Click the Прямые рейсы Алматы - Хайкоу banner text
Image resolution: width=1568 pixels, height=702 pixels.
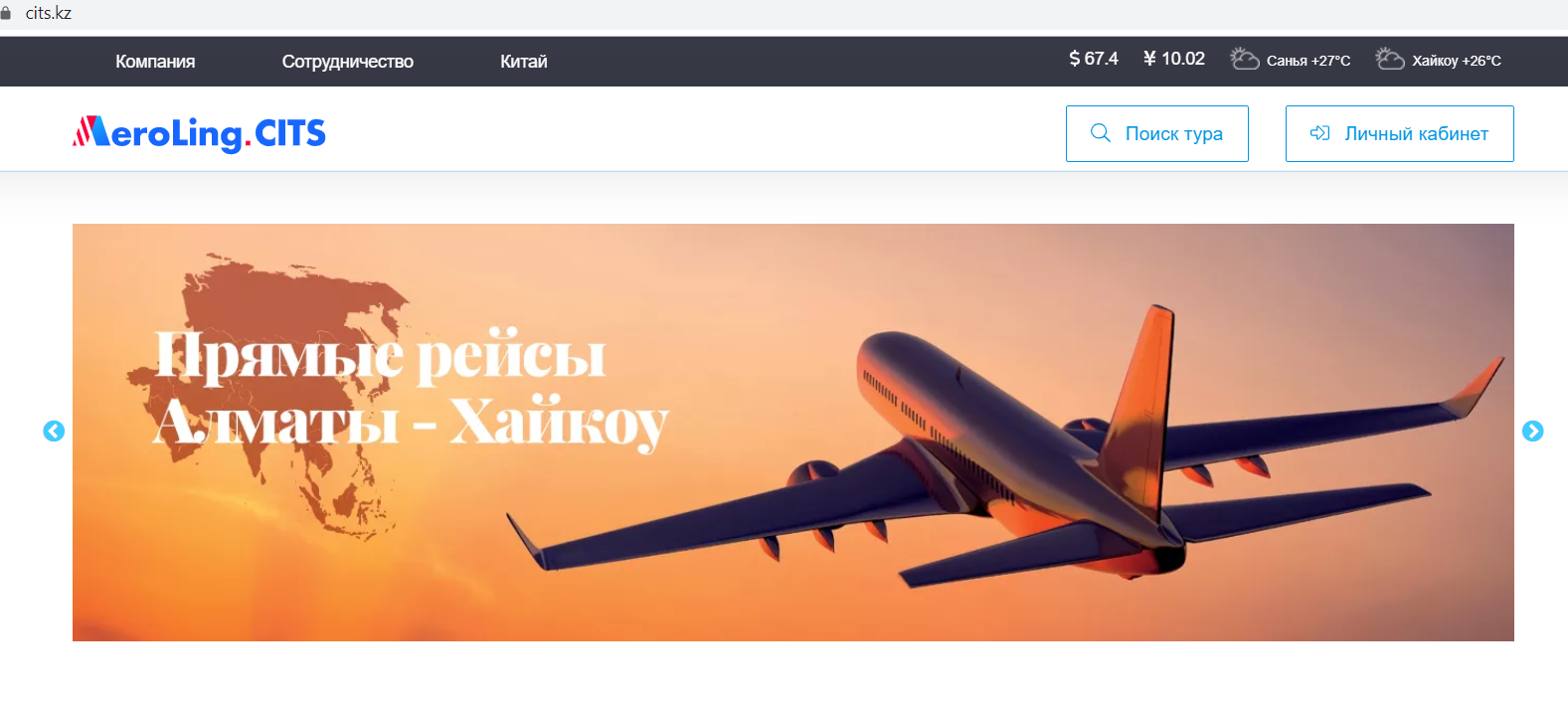[x=411, y=390]
